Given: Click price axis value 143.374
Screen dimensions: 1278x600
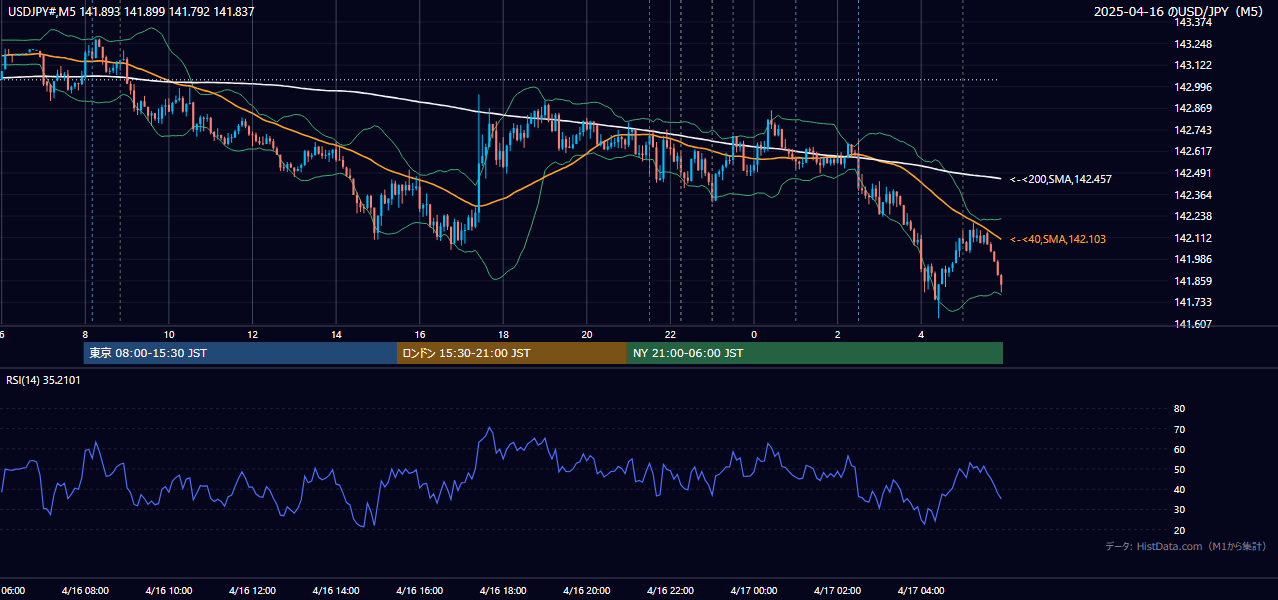Looking at the screenshot, I should tap(1193, 22).
